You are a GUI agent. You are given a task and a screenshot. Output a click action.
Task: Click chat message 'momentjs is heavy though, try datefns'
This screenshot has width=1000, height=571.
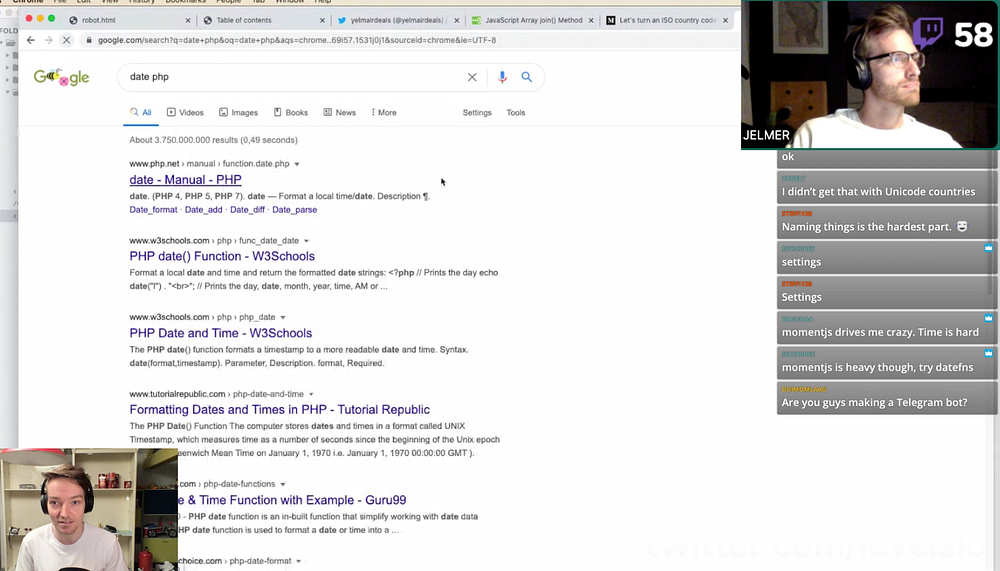[x=886, y=363]
